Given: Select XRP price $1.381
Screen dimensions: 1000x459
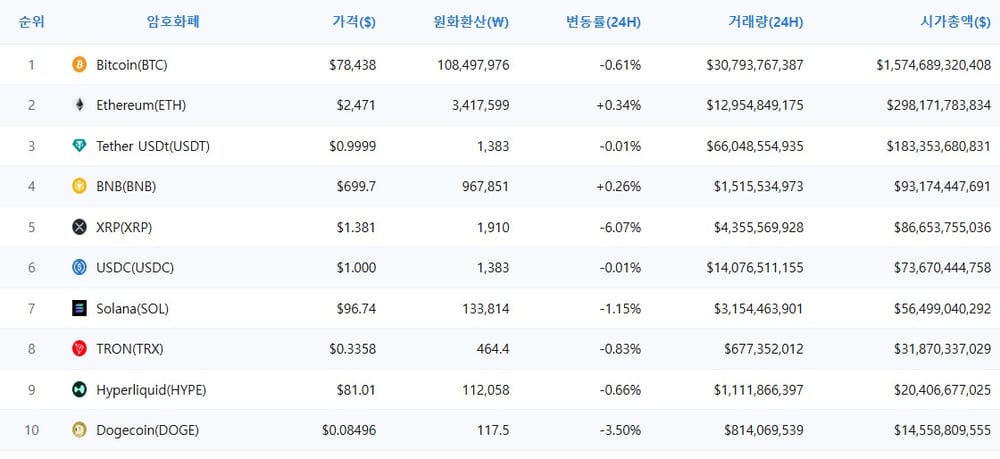Looking at the screenshot, I should click(357, 228).
